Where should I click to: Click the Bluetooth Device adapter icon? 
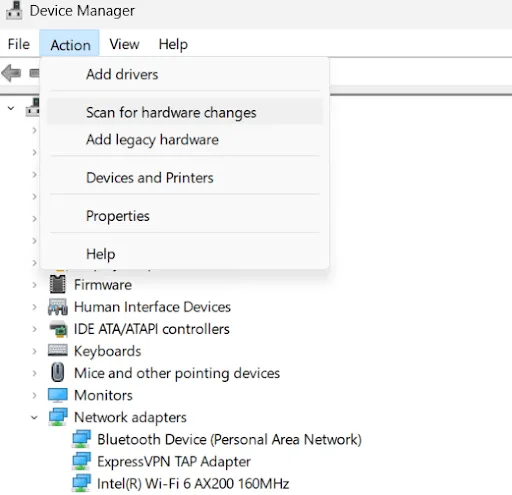pyautogui.click(x=81, y=439)
